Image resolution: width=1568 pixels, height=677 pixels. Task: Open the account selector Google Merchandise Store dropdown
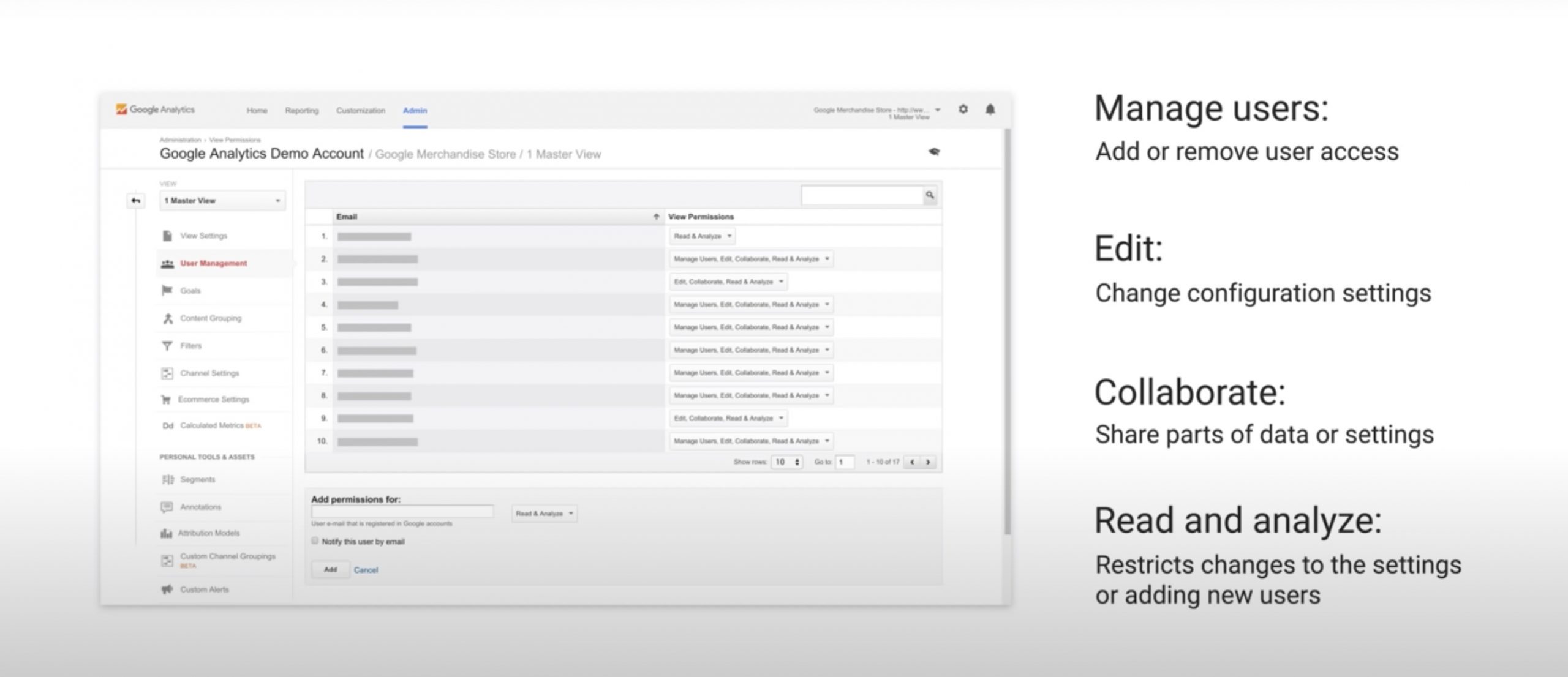pyautogui.click(x=876, y=113)
